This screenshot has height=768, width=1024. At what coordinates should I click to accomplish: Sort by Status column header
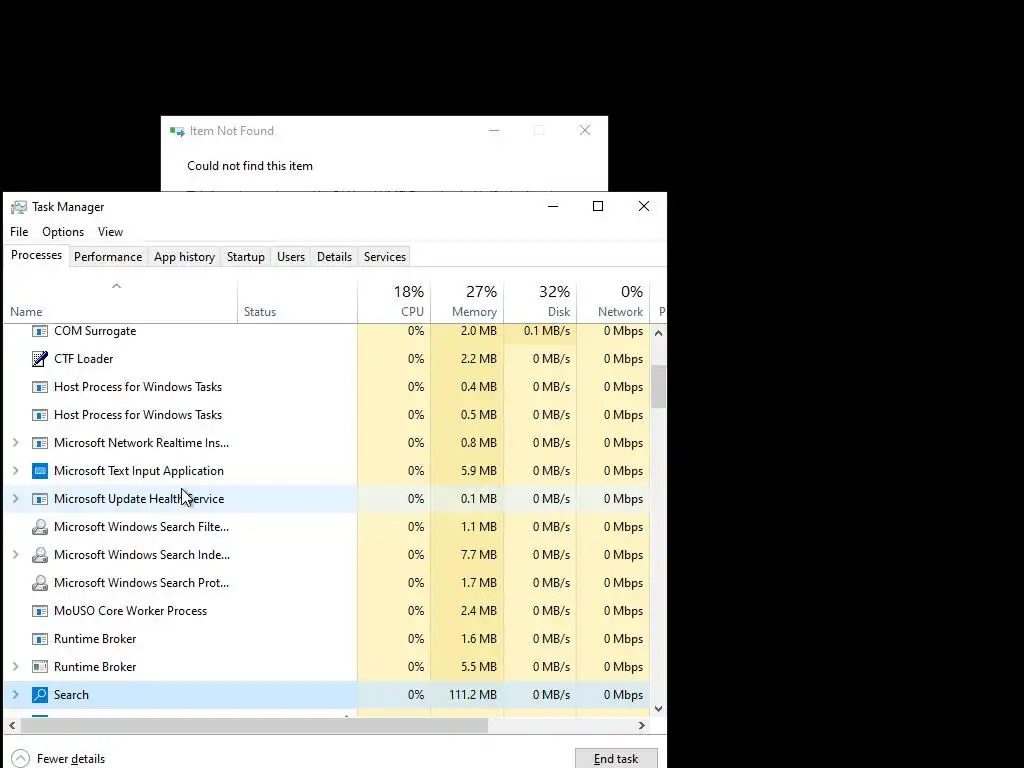pos(297,301)
